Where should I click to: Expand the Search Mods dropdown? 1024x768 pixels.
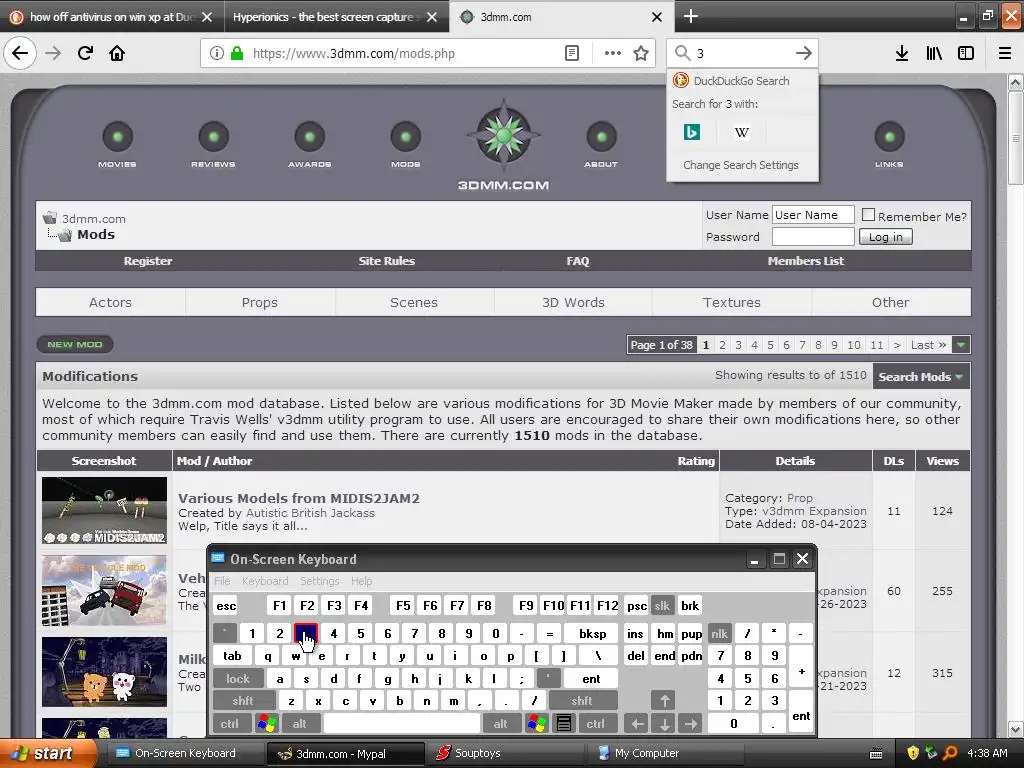coord(920,376)
